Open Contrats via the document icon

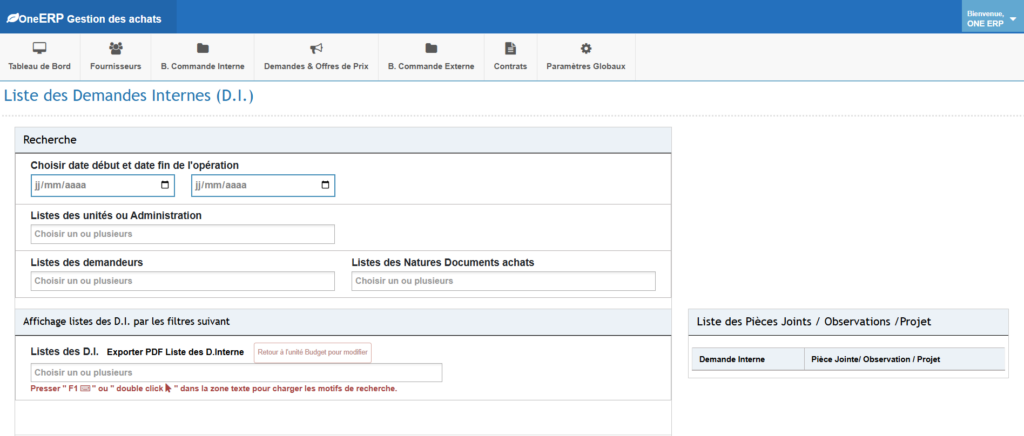coord(510,48)
